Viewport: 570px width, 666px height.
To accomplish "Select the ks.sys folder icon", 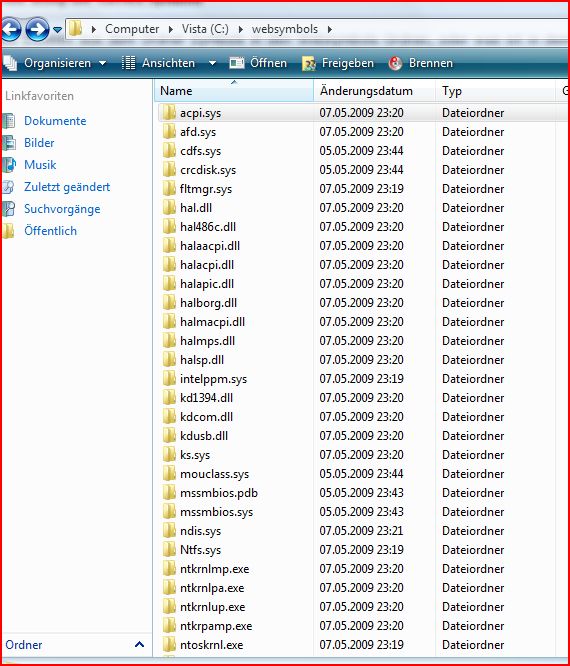I will pyautogui.click(x=169, y=455).
